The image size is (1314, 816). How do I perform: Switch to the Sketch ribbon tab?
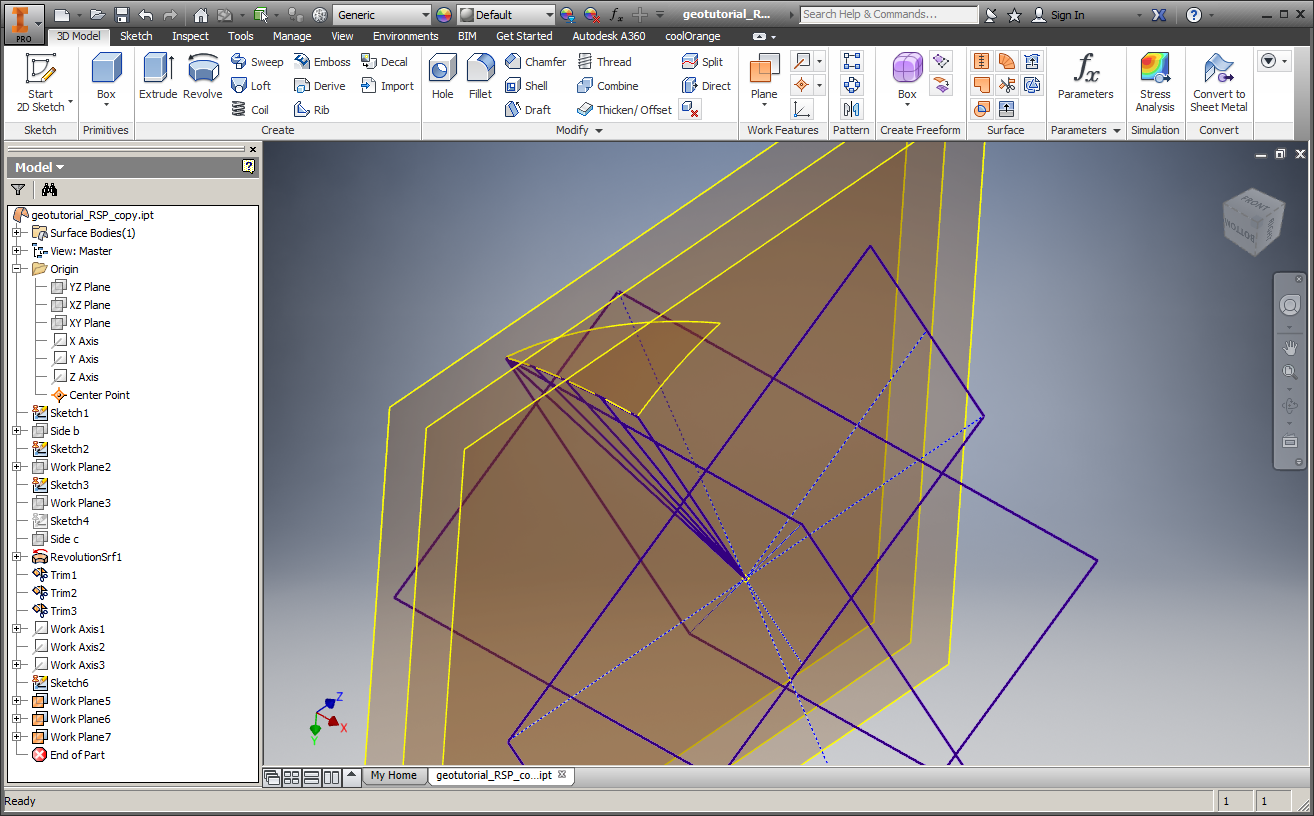click(x=137, y=36)
